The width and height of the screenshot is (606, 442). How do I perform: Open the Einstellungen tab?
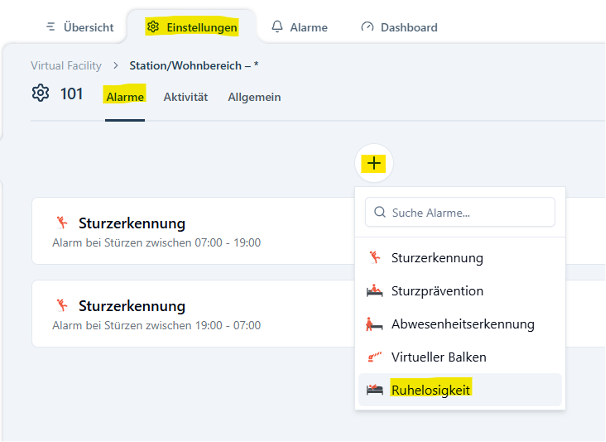tap(192, 27)
